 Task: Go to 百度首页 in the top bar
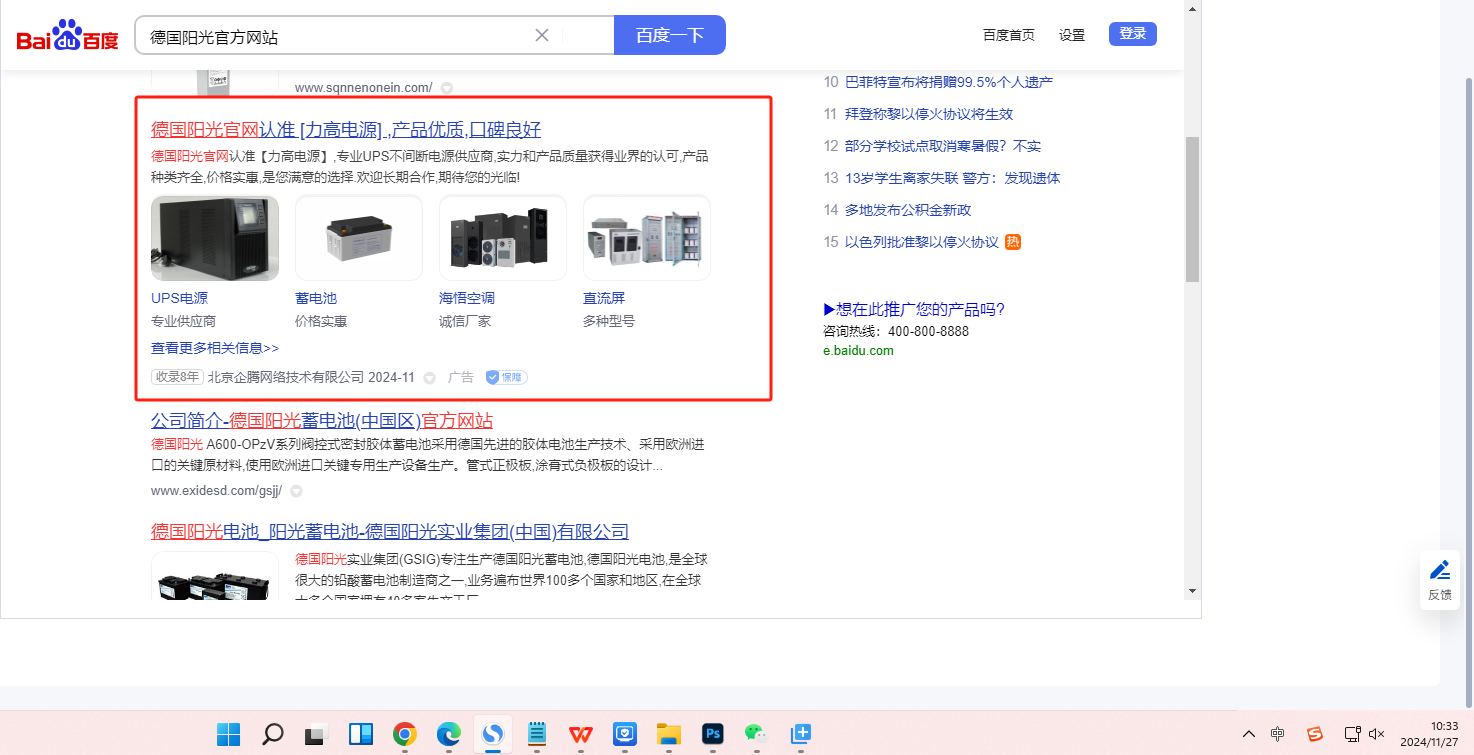click(1009, 35)
